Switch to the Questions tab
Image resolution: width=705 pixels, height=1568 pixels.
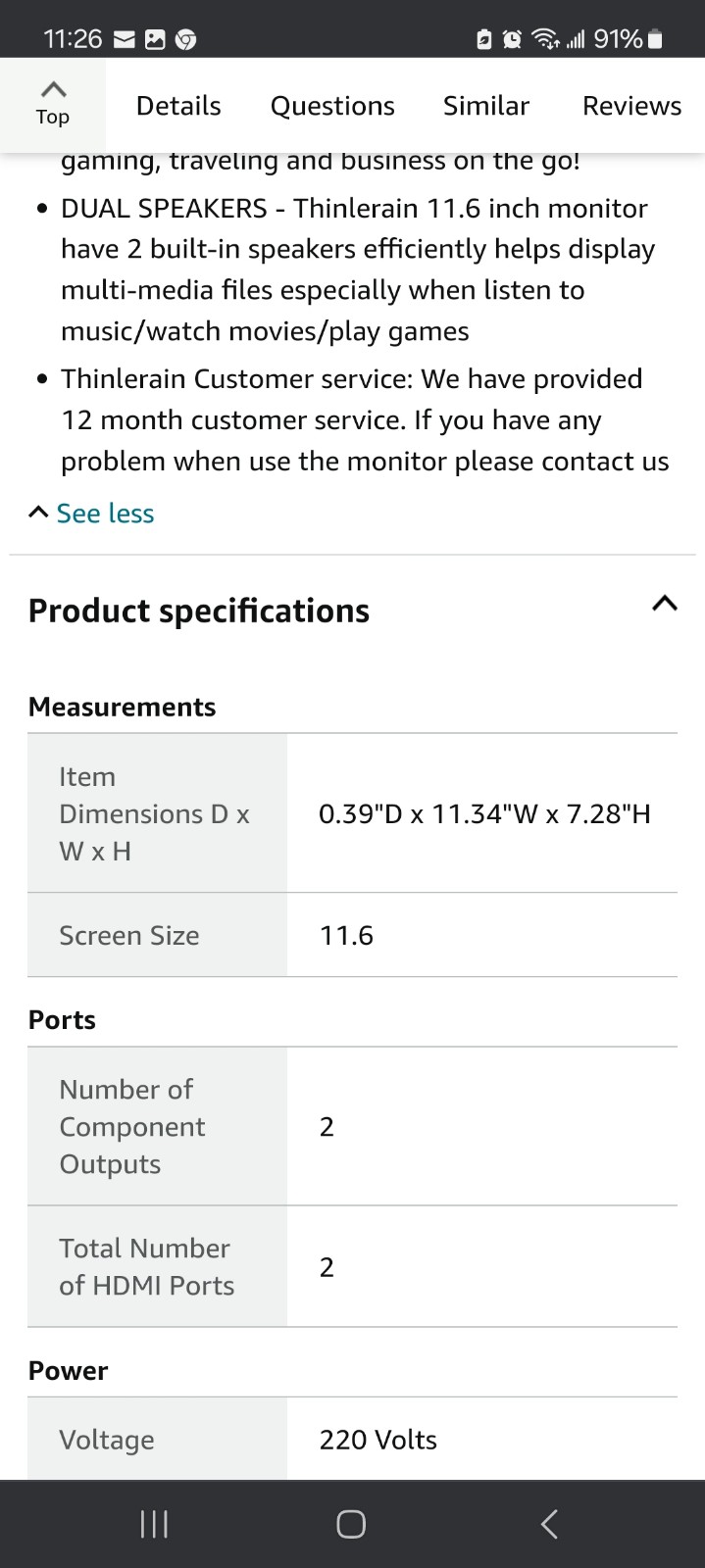(x=332, y=106)
